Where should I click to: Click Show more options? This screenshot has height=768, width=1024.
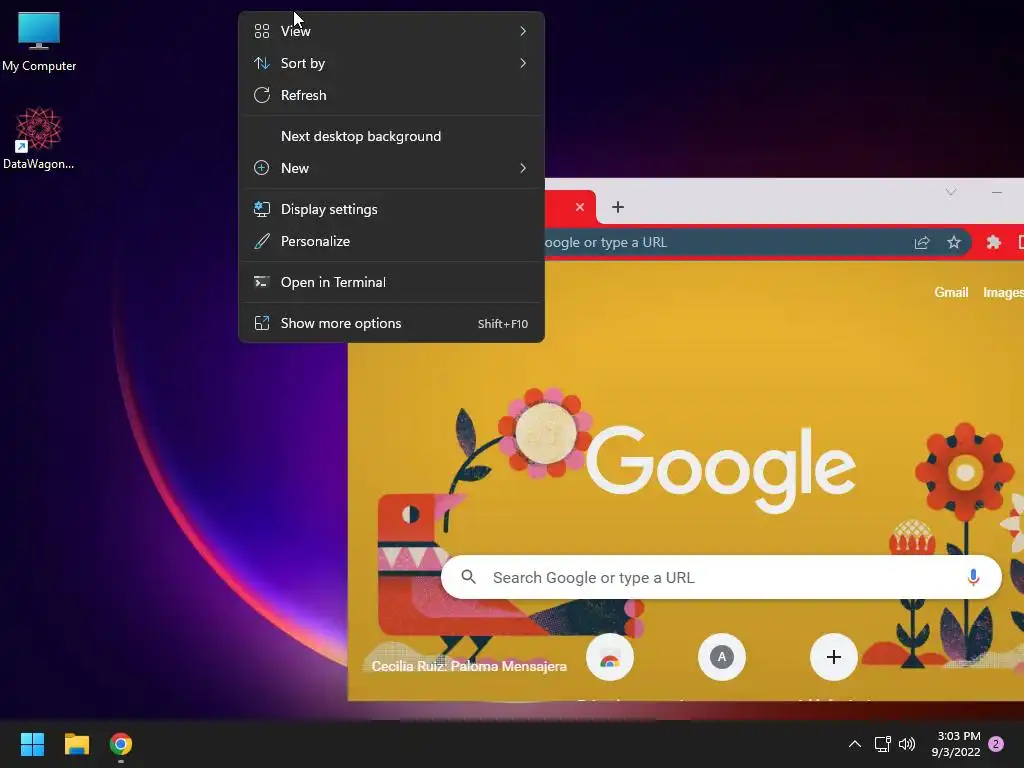[391, 323]
